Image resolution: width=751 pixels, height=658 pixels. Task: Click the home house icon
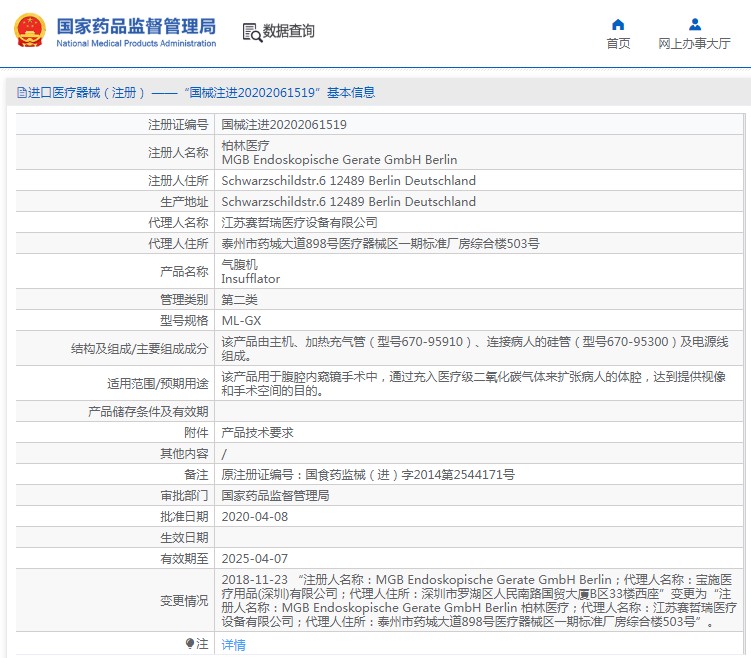[618, 24]
